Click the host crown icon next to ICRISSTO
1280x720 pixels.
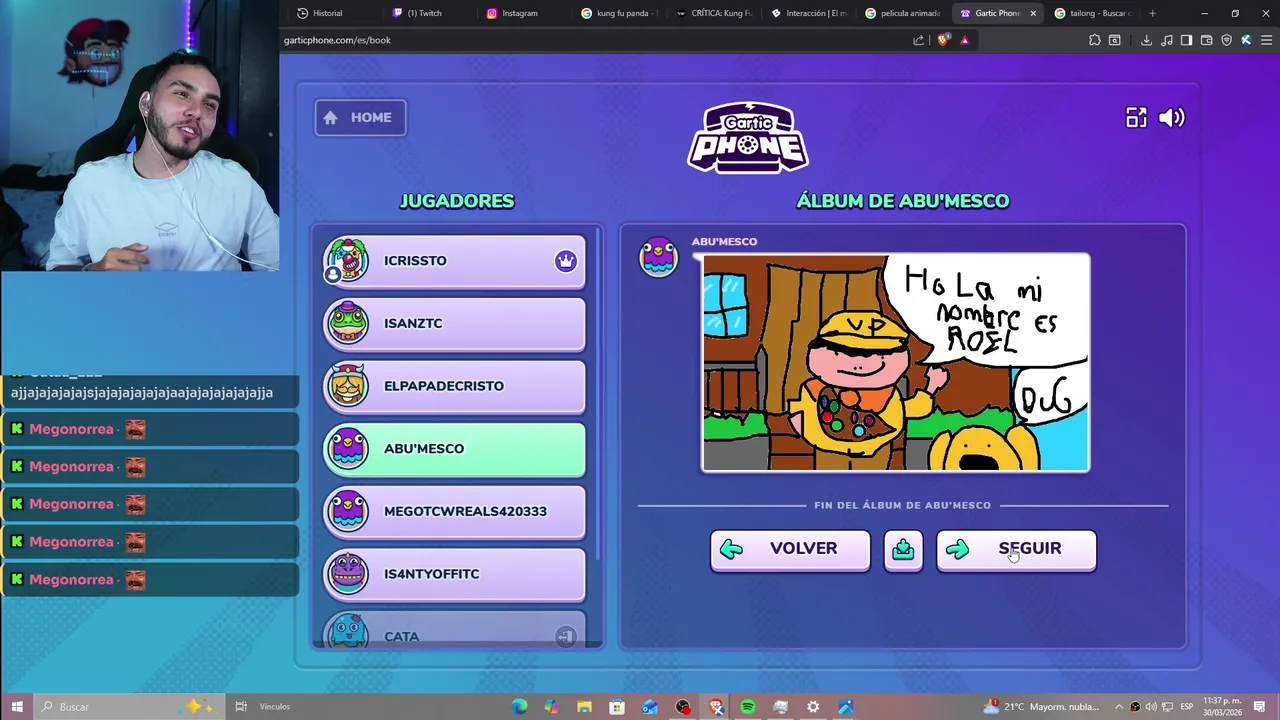[x=566, y=261]
